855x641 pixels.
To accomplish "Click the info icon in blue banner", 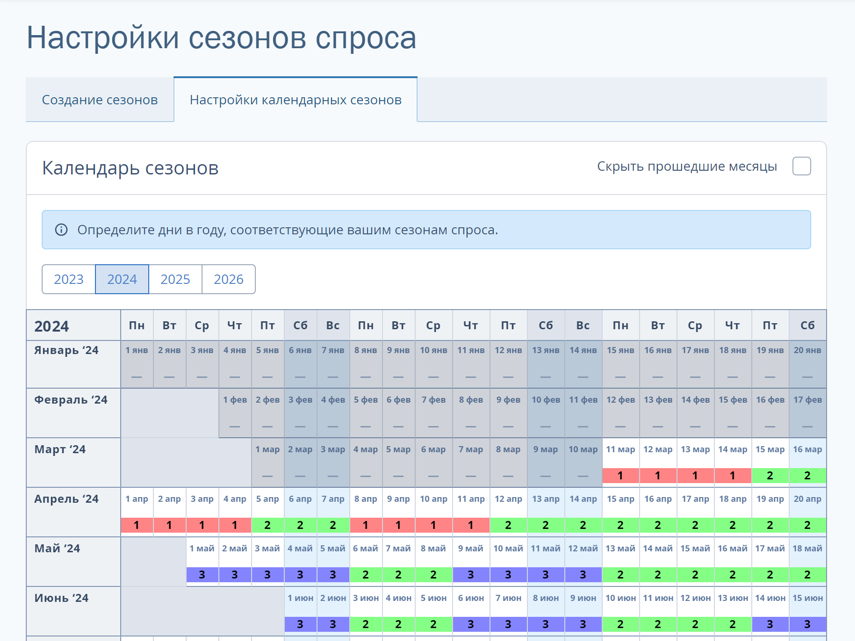I will coord(61,230).
